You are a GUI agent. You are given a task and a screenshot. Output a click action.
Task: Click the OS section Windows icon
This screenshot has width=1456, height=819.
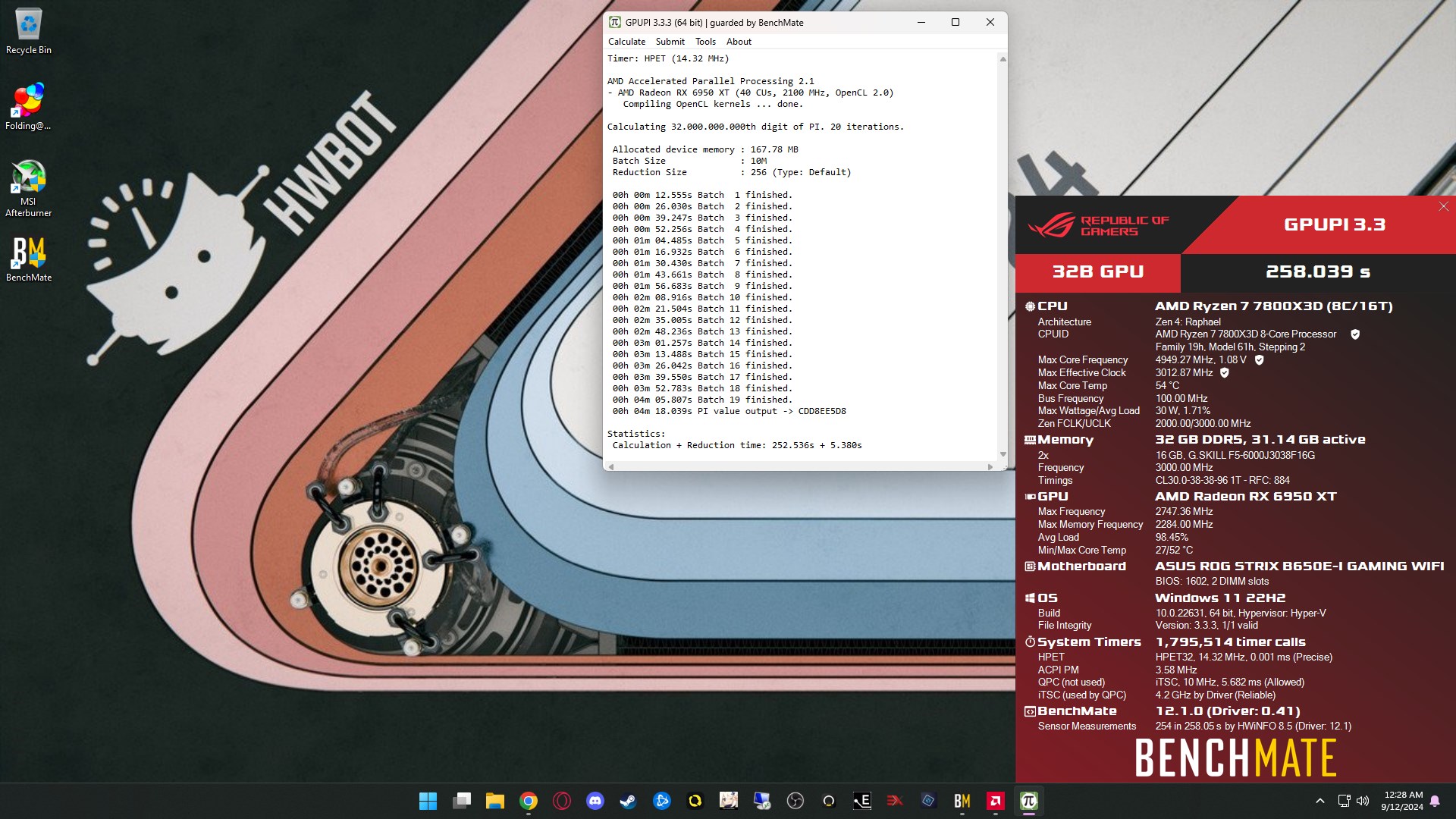(1030, 598)
